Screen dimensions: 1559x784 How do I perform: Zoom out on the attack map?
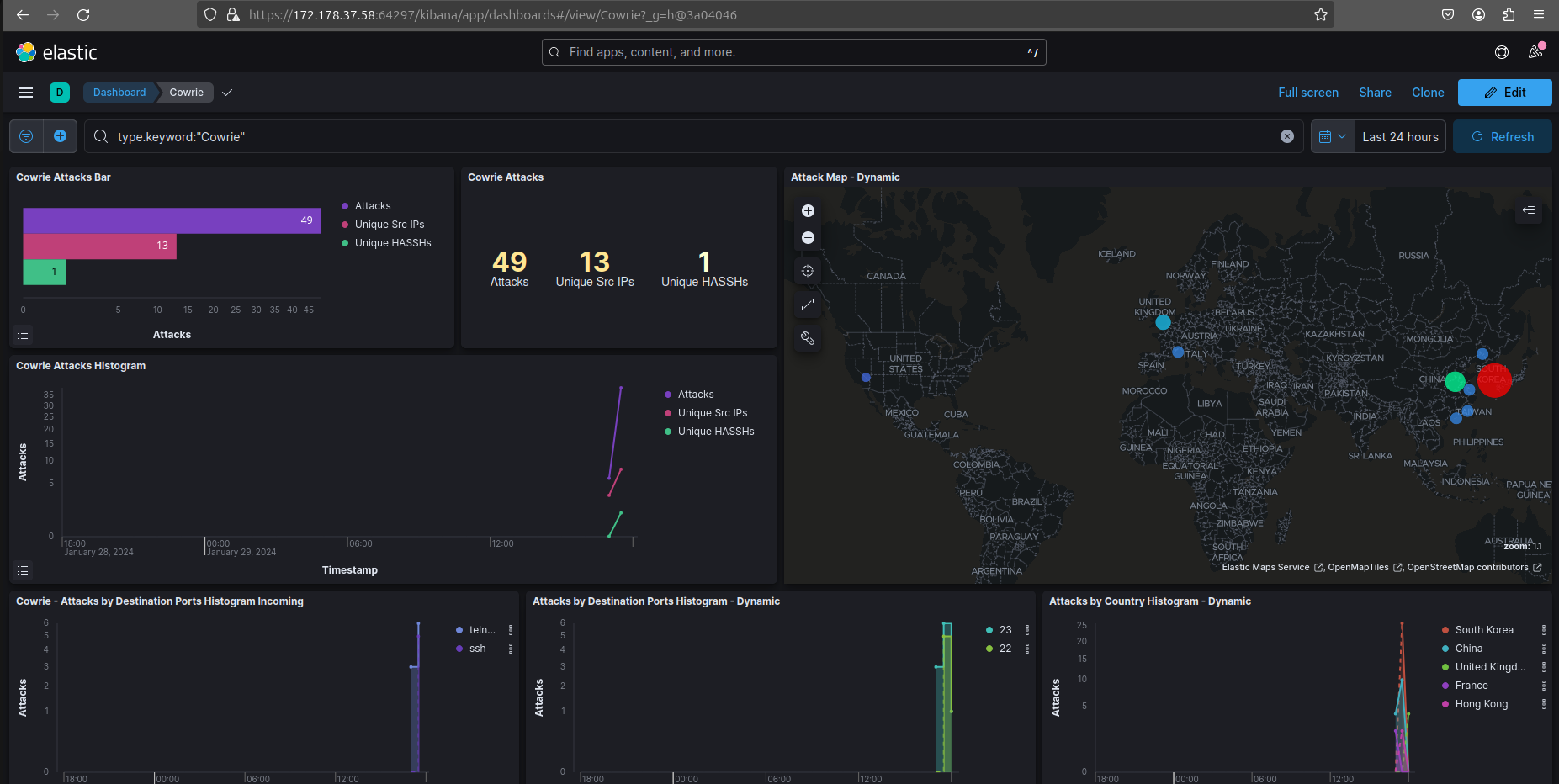click(x=808, y=238)
